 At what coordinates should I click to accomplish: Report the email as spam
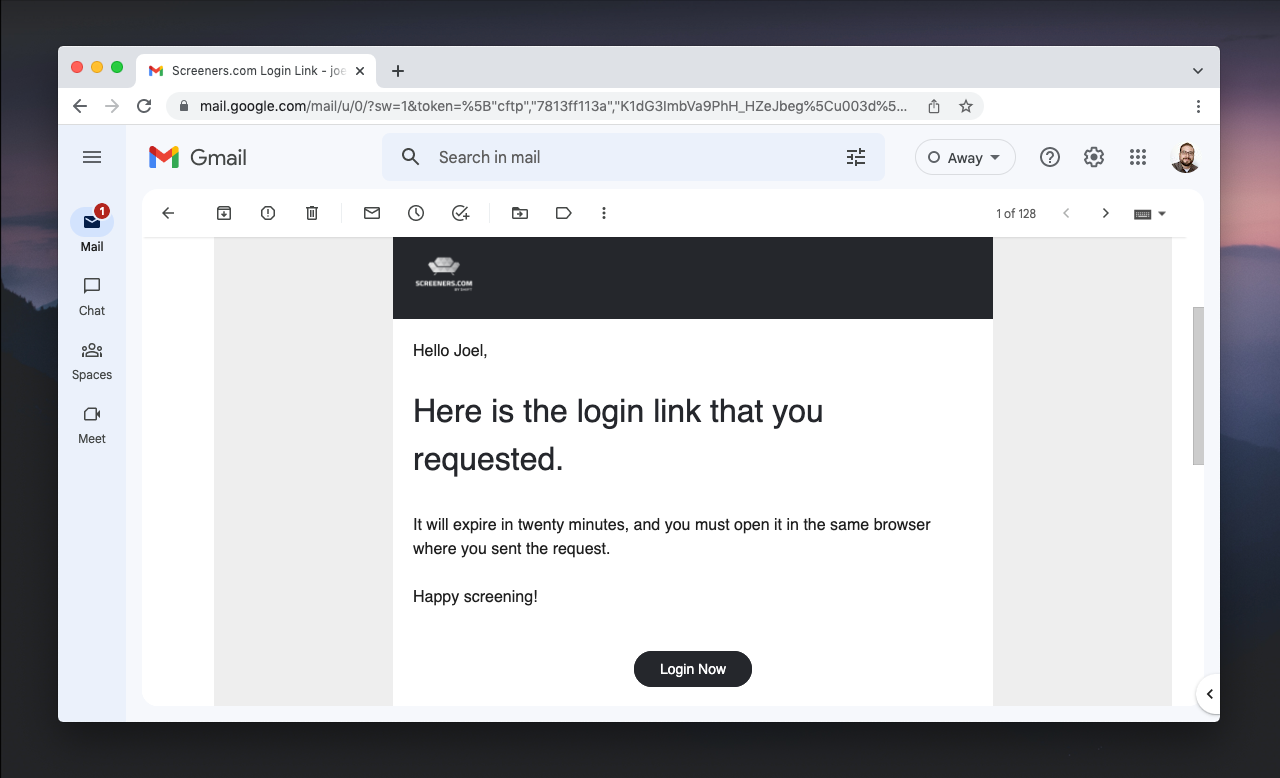pos(268,213)
